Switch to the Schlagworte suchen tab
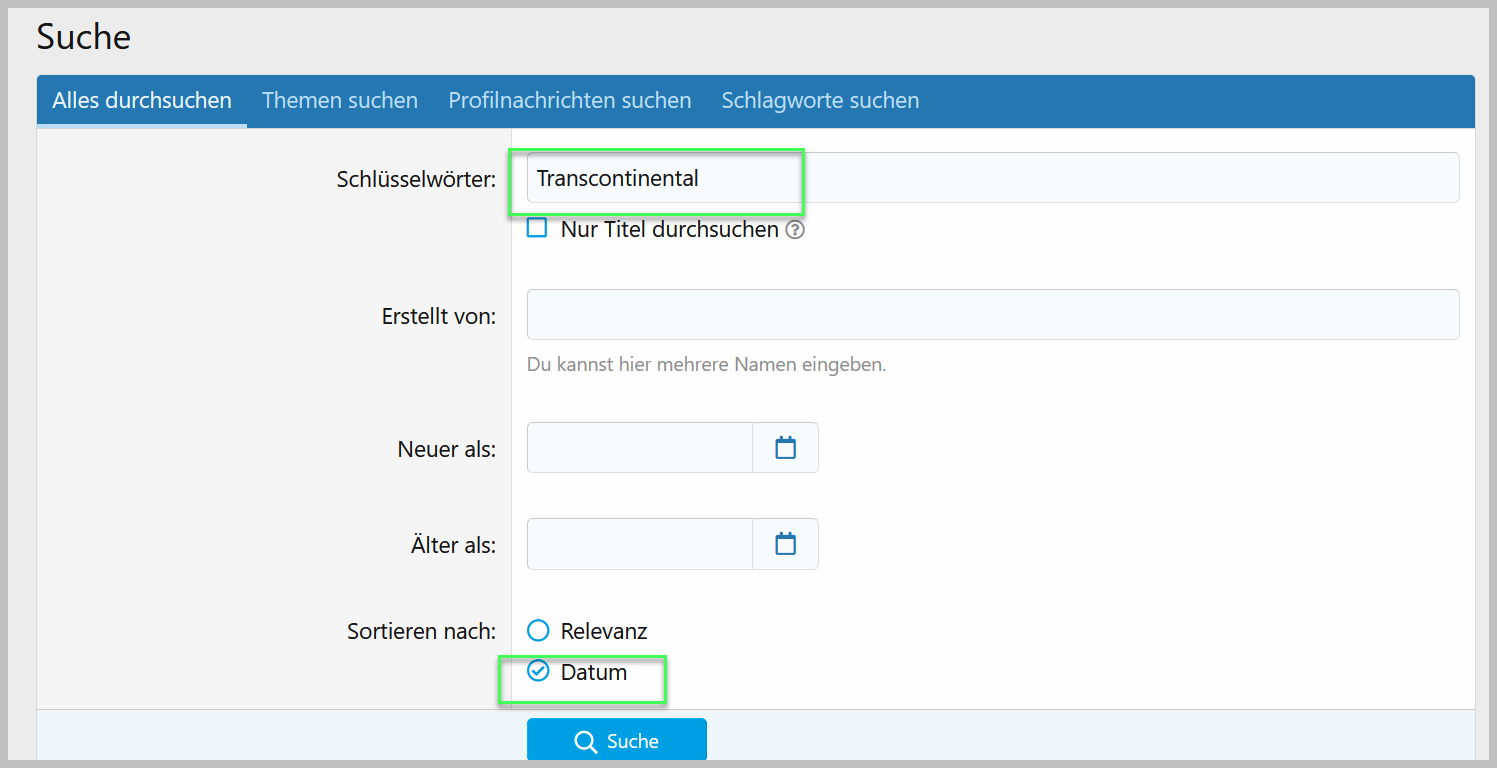 point(820,101)
